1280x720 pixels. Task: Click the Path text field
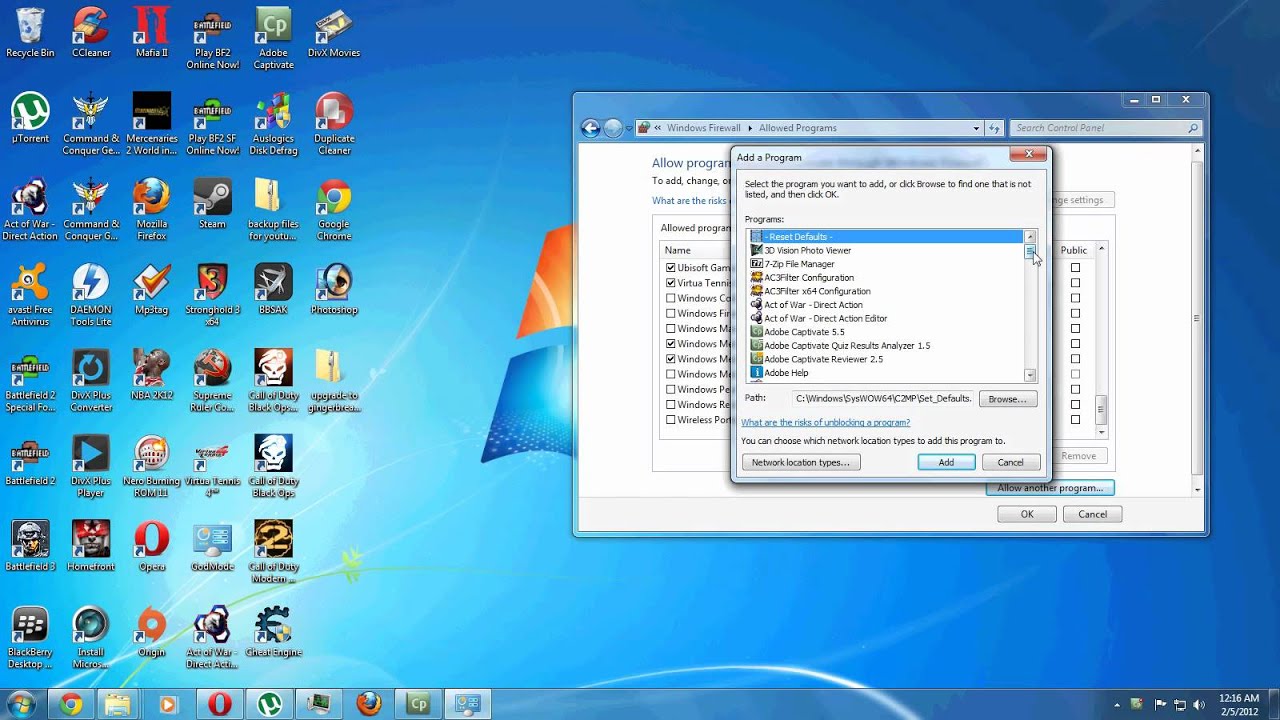(x=883, y=399)
